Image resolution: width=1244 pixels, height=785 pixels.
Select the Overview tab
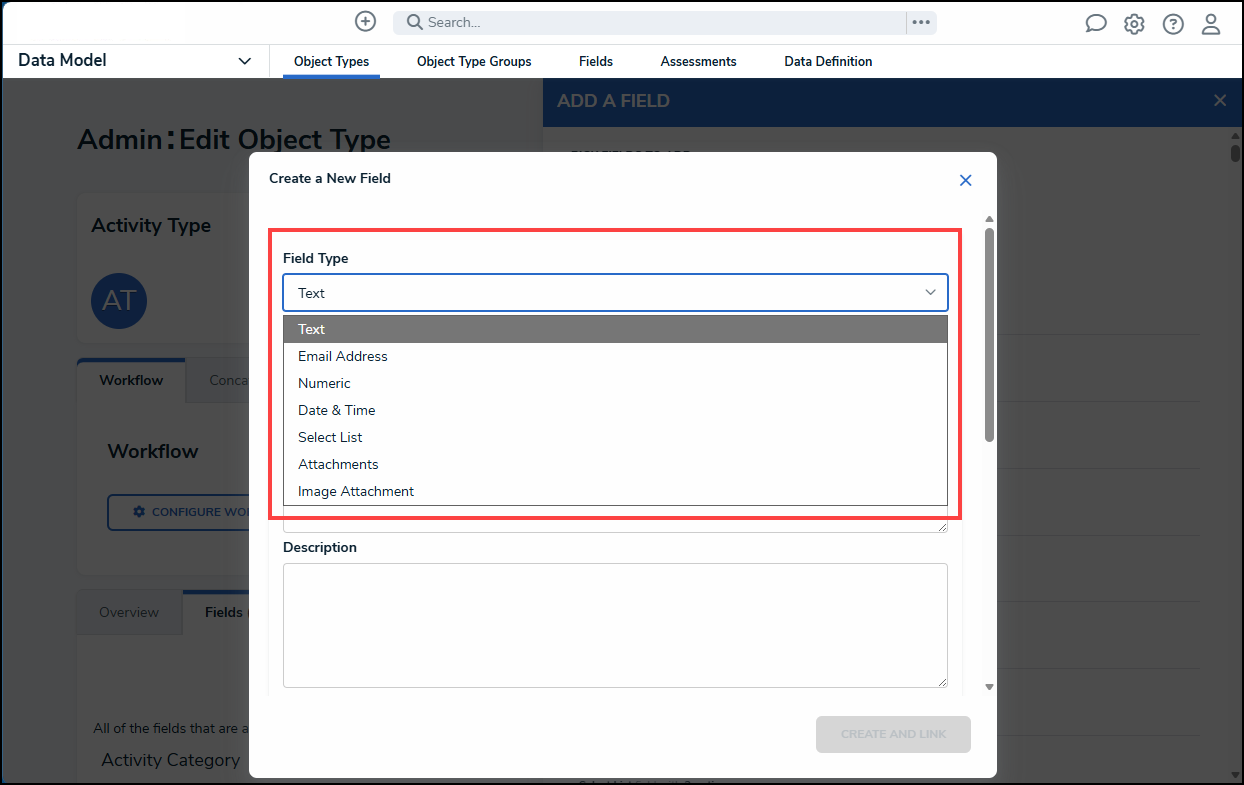coord(129,612)
